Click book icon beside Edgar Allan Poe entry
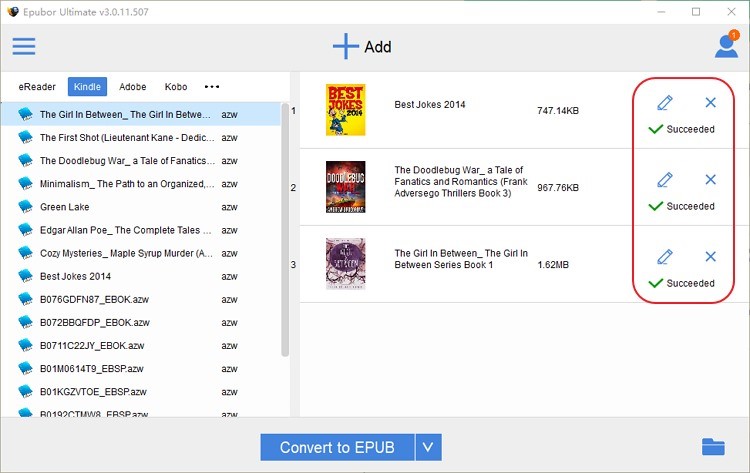Image resolution: width=750 pixels, height=473 pixels. click(25, 230)
